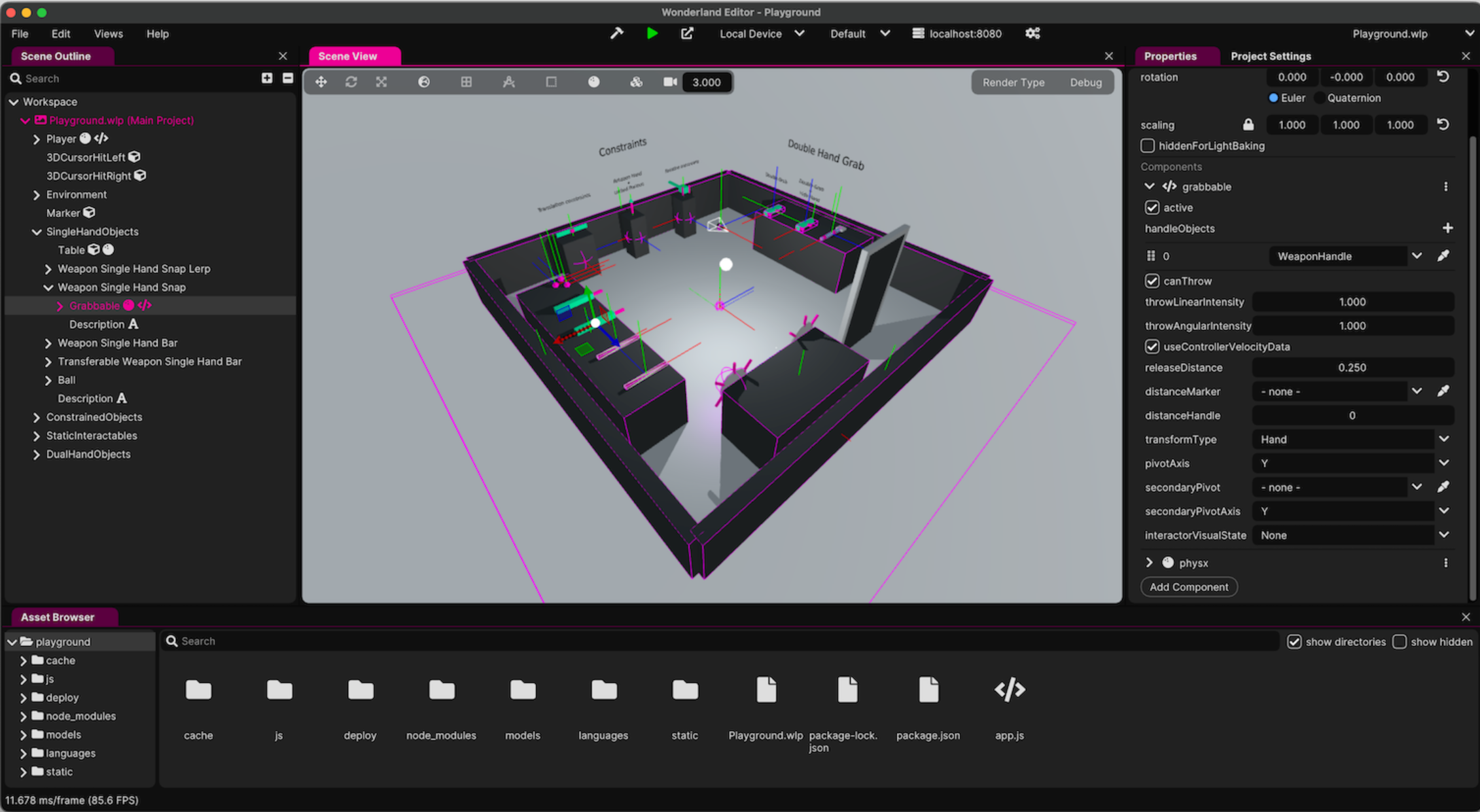Enable the hiddenForLightBaking checkbox

click(x=1148, y=146)
